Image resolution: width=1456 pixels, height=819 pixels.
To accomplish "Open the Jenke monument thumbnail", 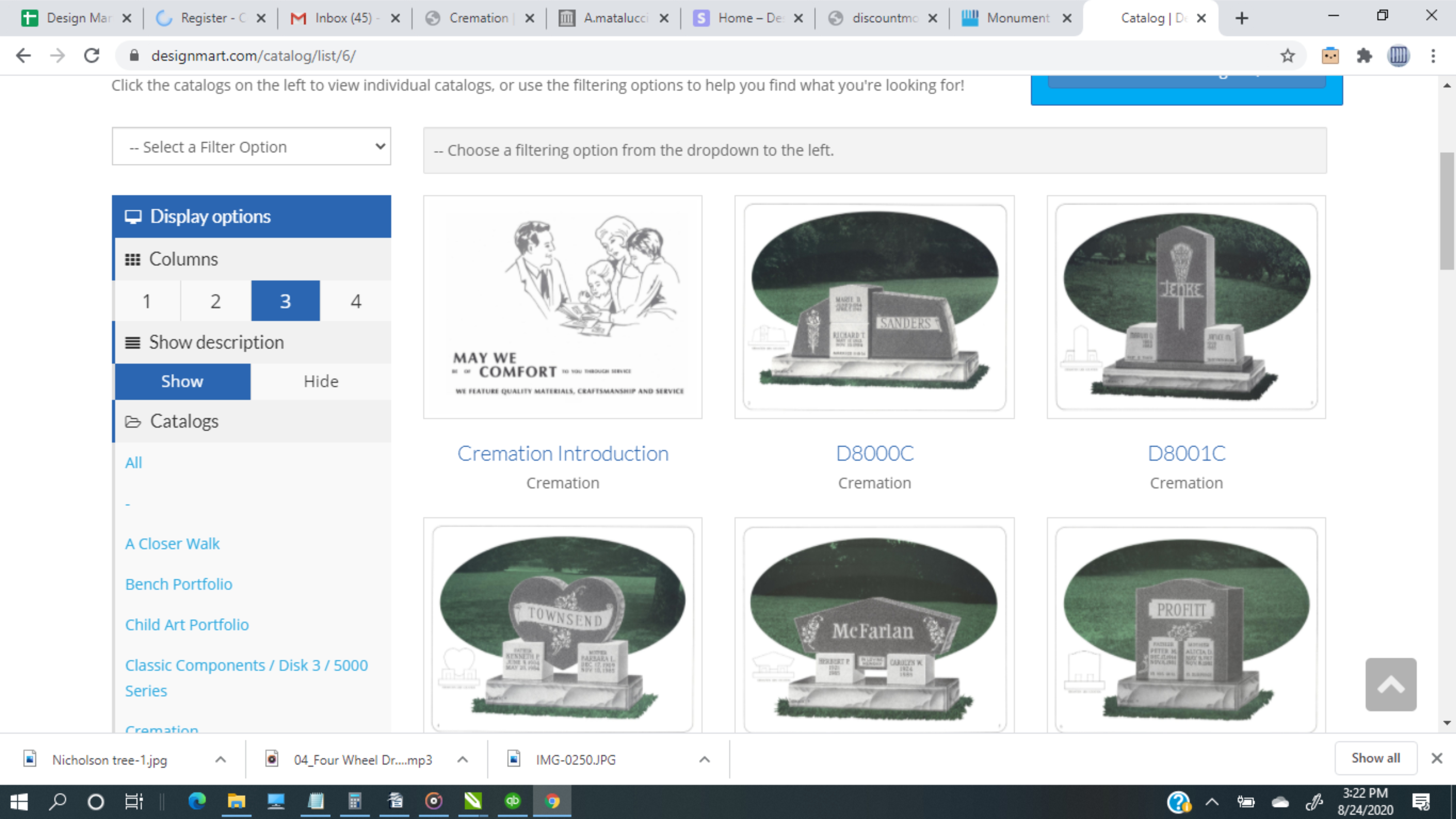I will (x=1186, y=307).
